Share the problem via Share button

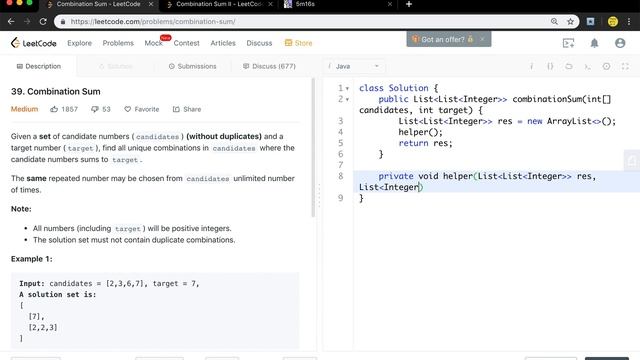click(x=187, y=109)
